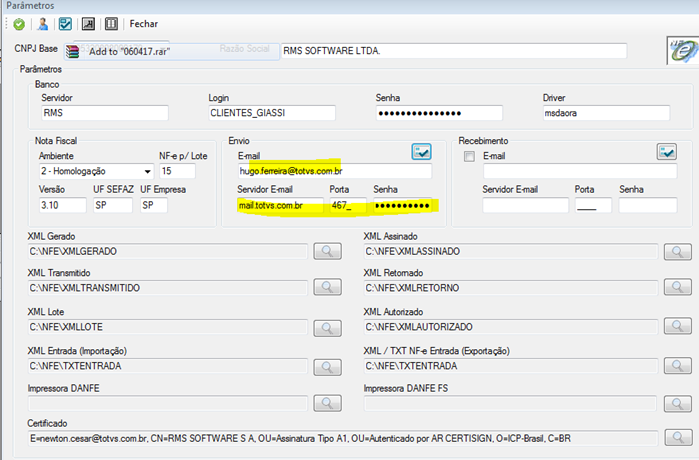The width and height of the screenshot is (699, 460).
Task: Click NF-e Entrada (Exportação) path field
Action: click(x=511, y=366)
